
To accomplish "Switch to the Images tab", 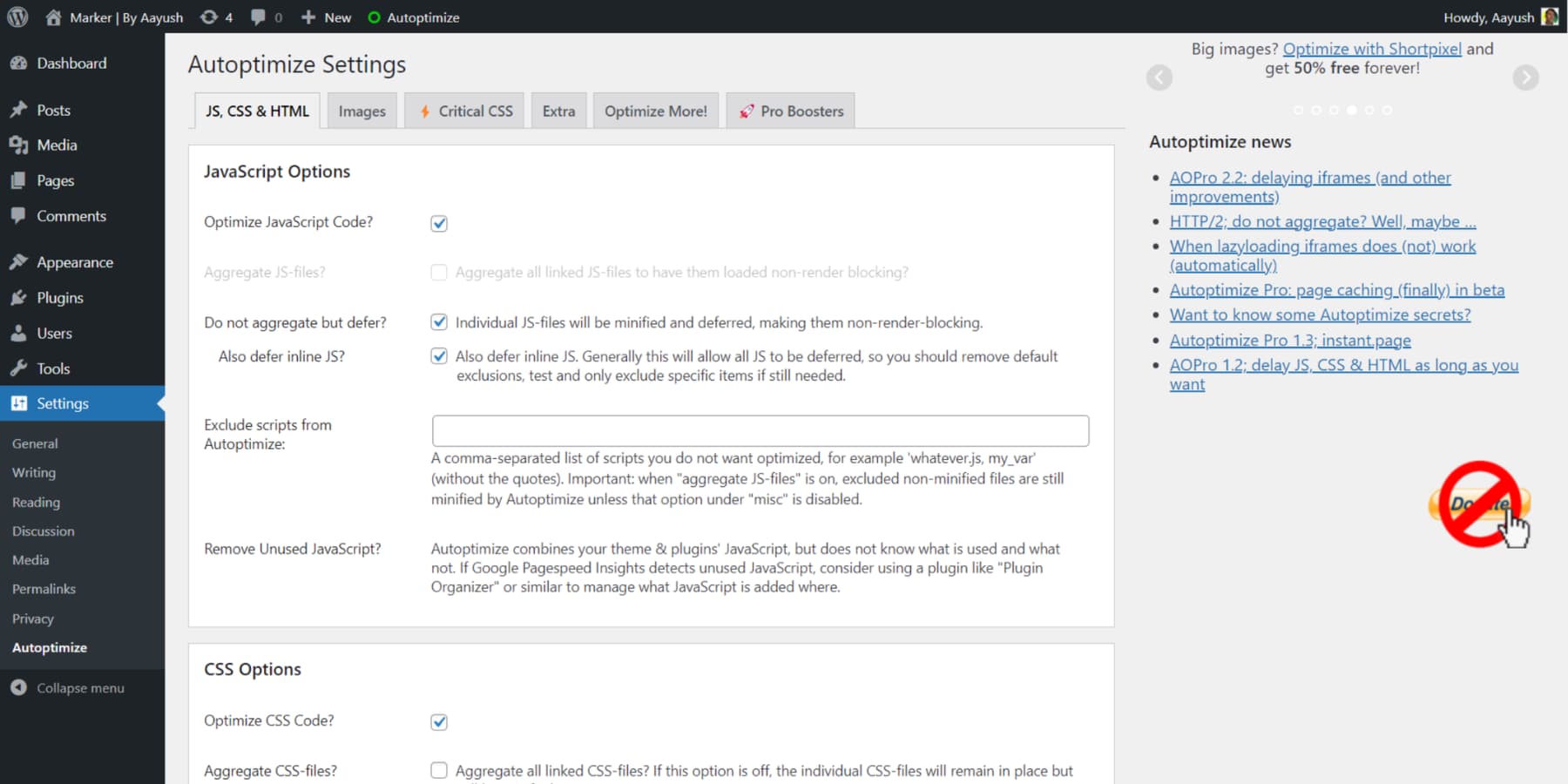I will pyautogui.click(x=362, y=110).
